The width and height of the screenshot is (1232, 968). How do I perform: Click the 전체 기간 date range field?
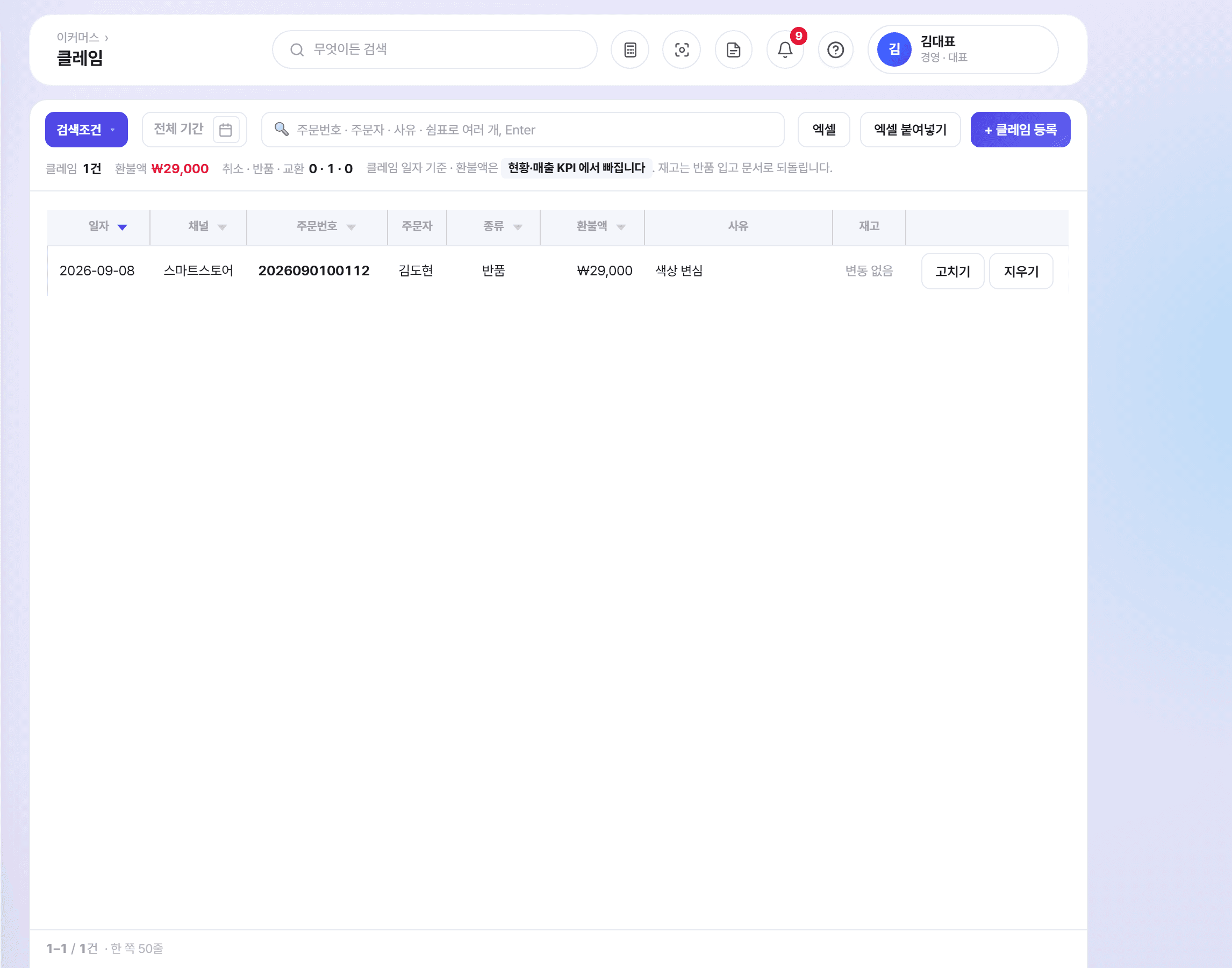[x=194, y=129]
